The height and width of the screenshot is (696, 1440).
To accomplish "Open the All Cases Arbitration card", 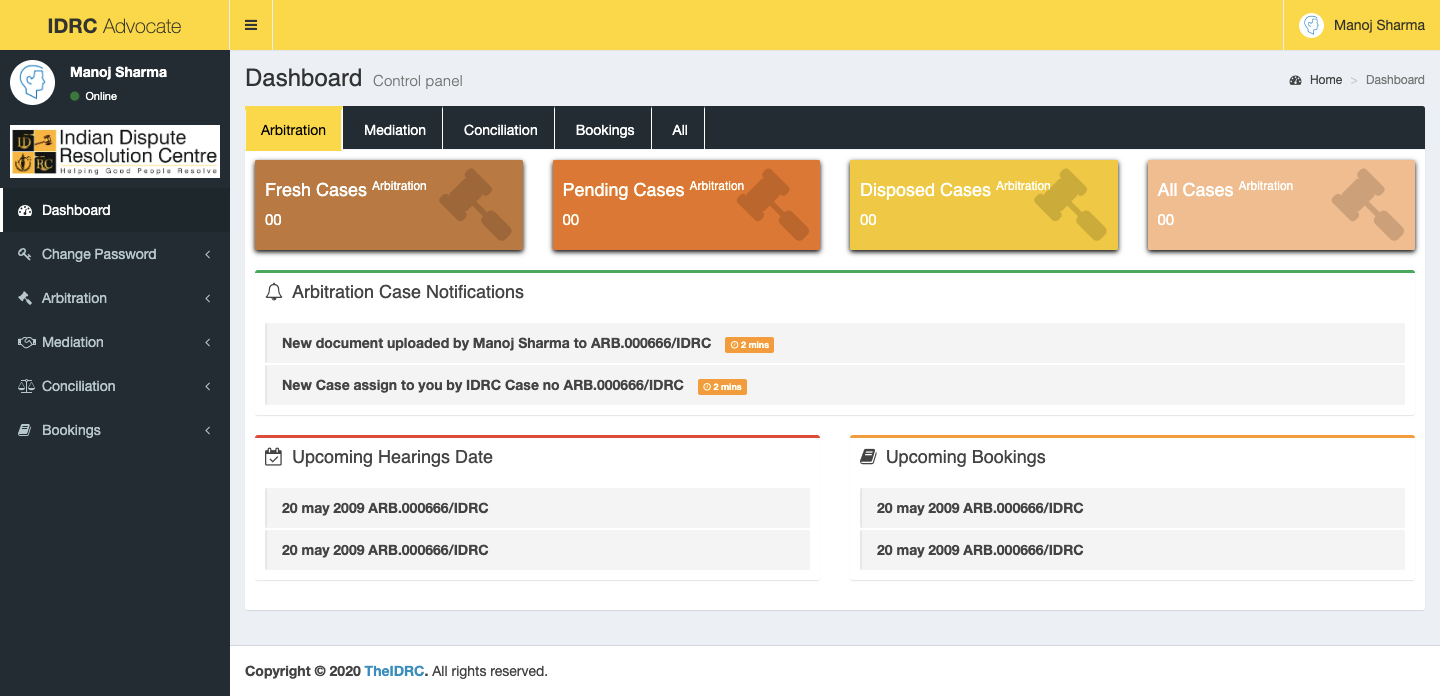I will pyautogui.click(x=1280, y=204).
